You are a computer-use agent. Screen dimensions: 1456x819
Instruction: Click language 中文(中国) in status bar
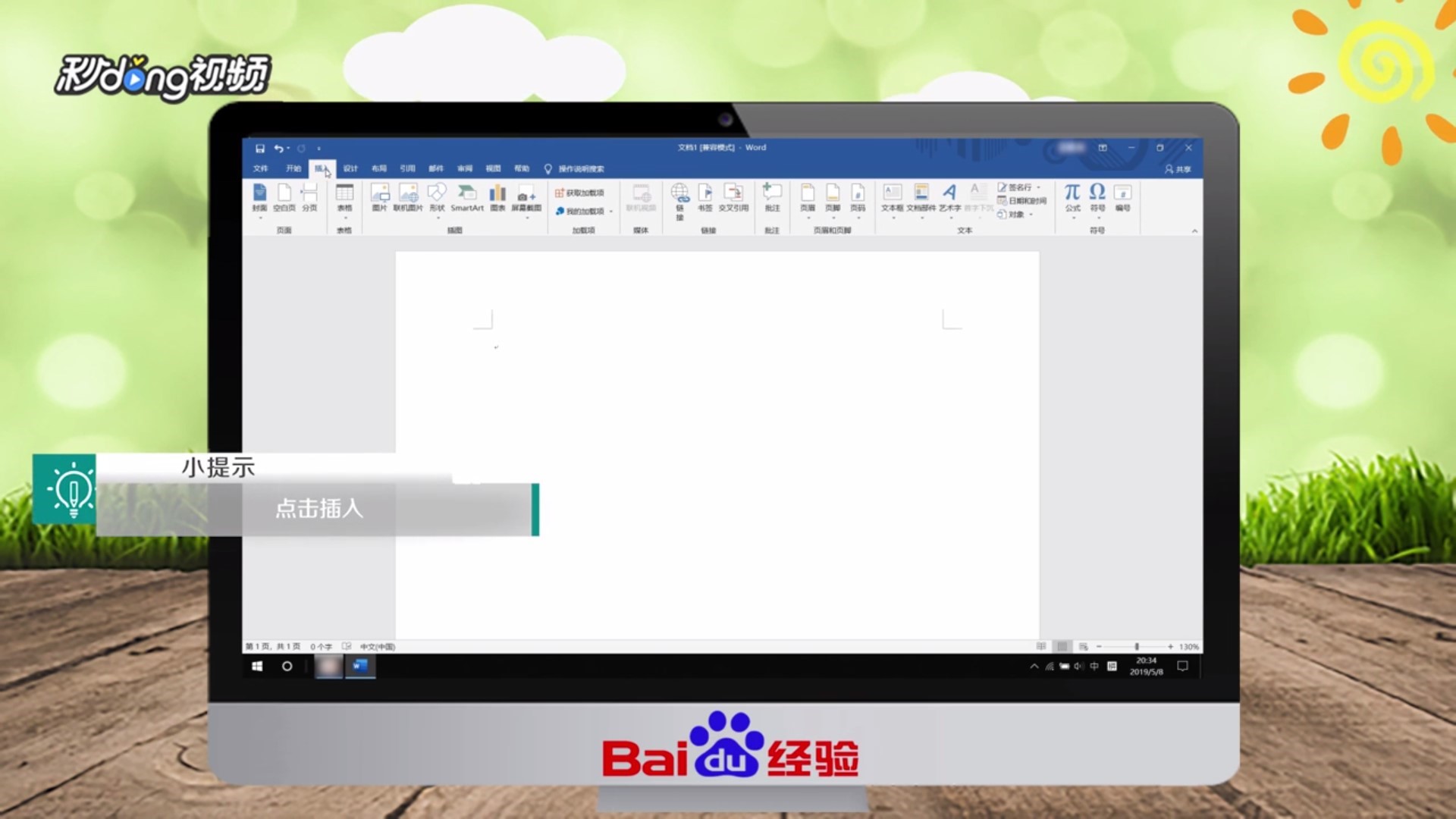[378, 647]
